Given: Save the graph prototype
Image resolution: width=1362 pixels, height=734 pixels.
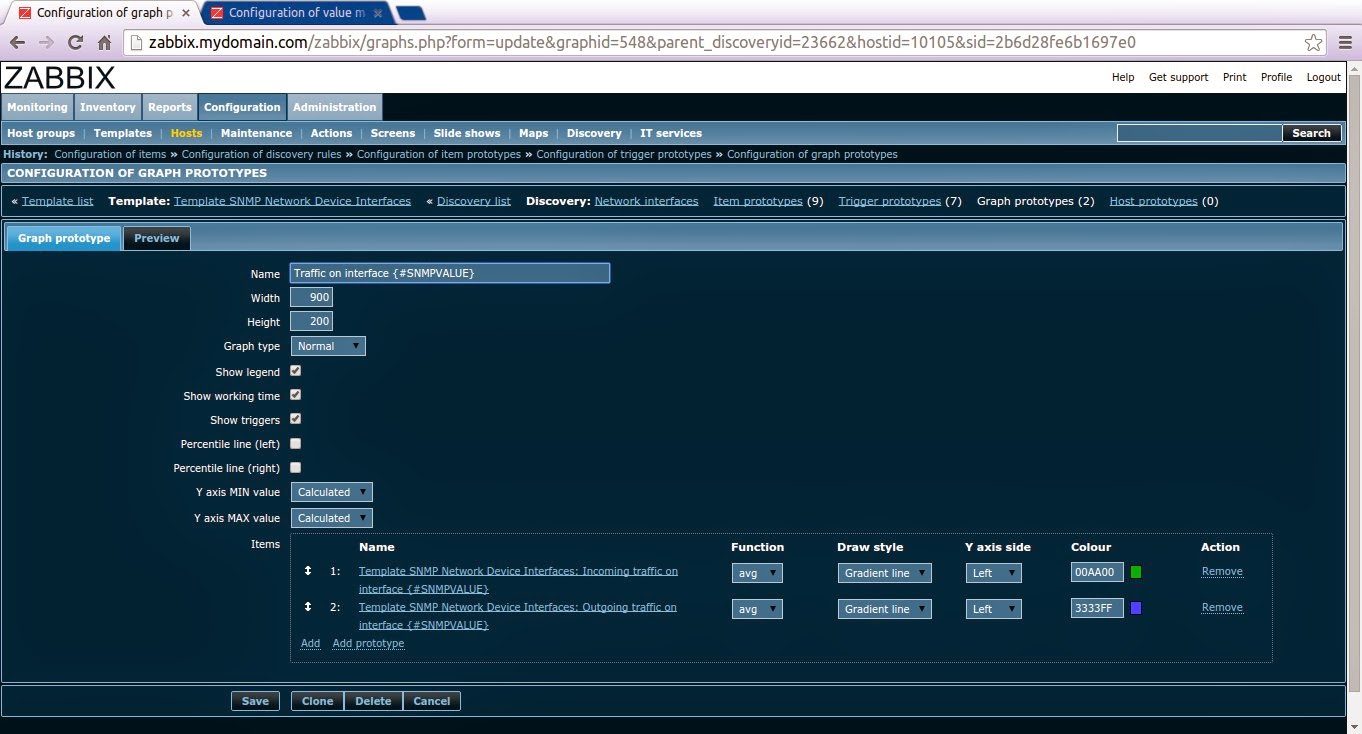Looking at the screenshot, I should (x=255, y=700).
